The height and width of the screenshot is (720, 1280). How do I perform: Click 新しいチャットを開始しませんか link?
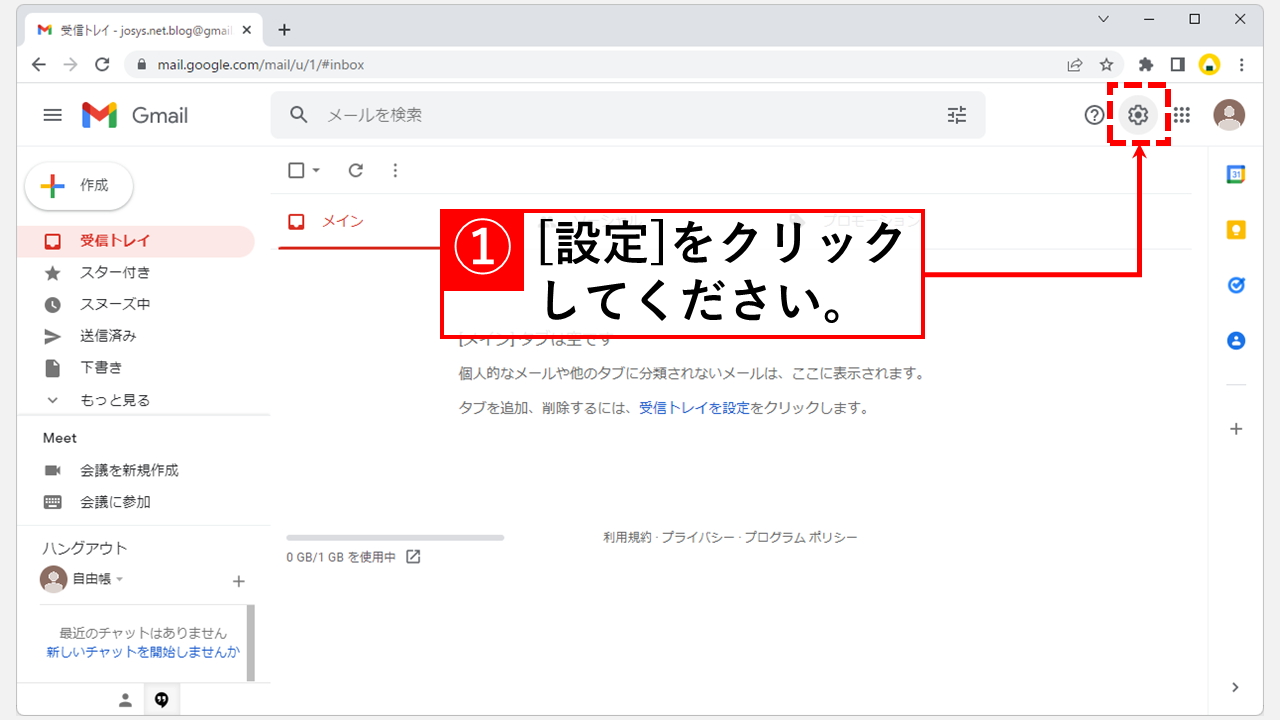[143, 652]
